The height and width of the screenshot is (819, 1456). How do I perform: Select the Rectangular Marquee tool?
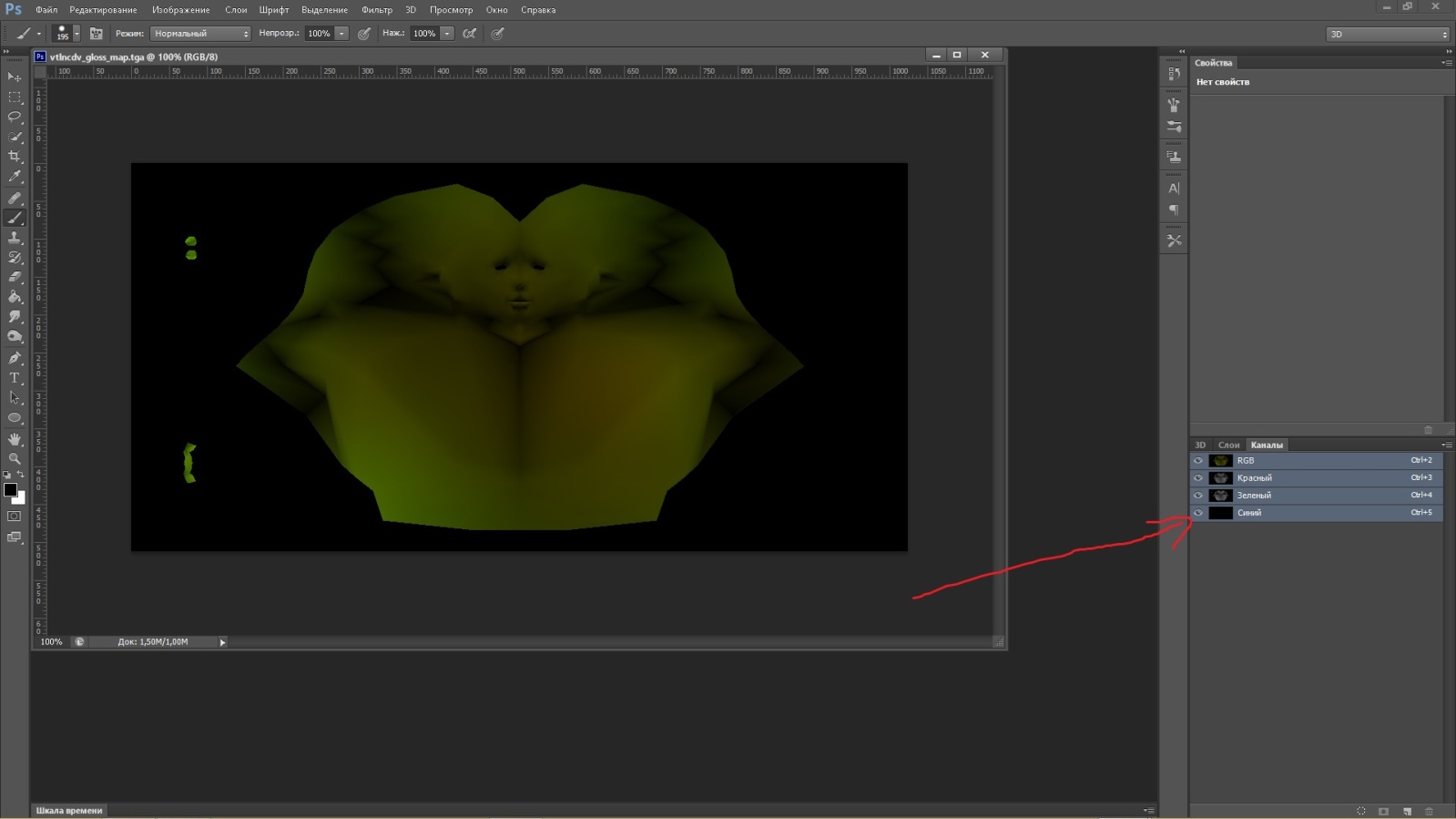[15, 97]
